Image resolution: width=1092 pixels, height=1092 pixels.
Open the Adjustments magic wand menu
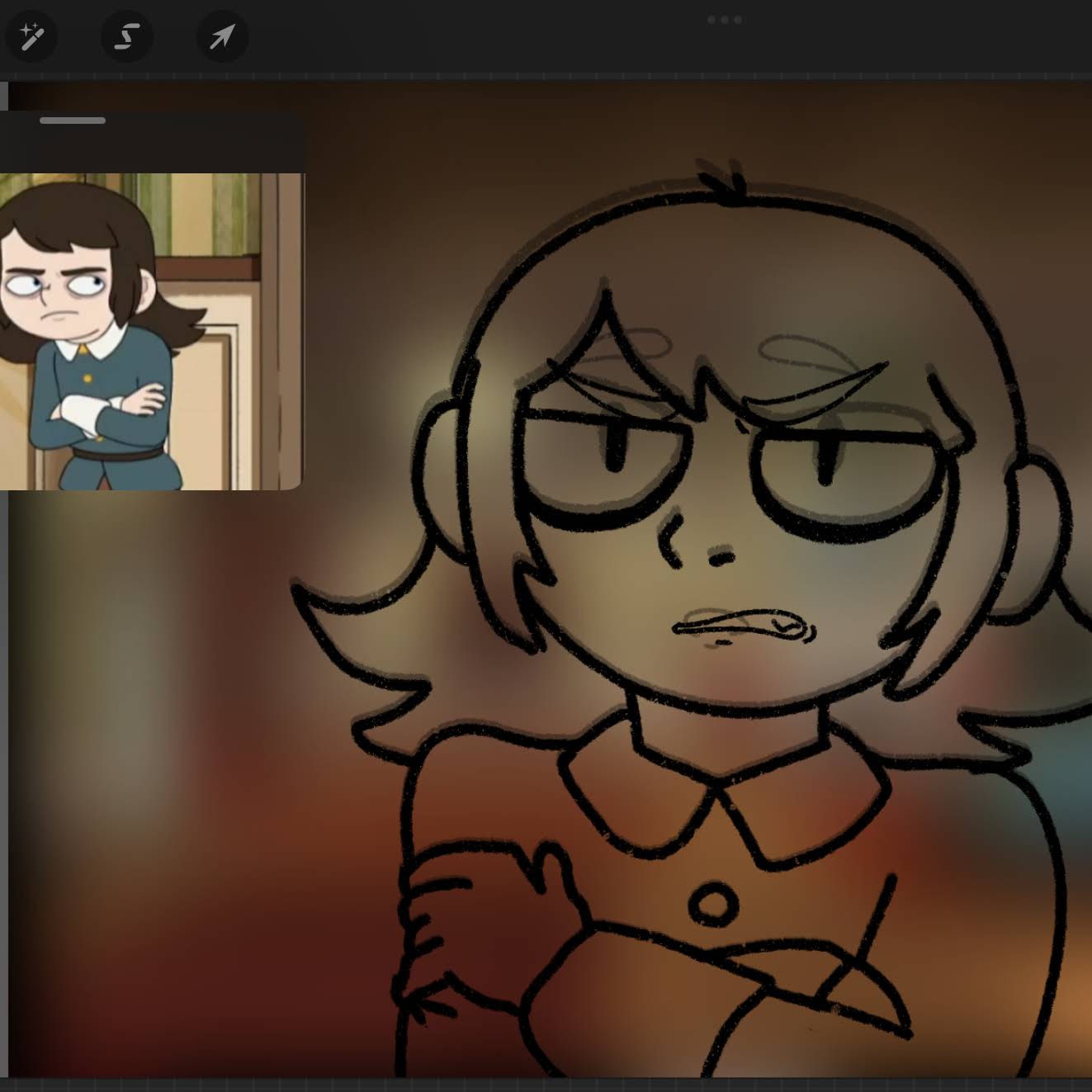[31, 37]
